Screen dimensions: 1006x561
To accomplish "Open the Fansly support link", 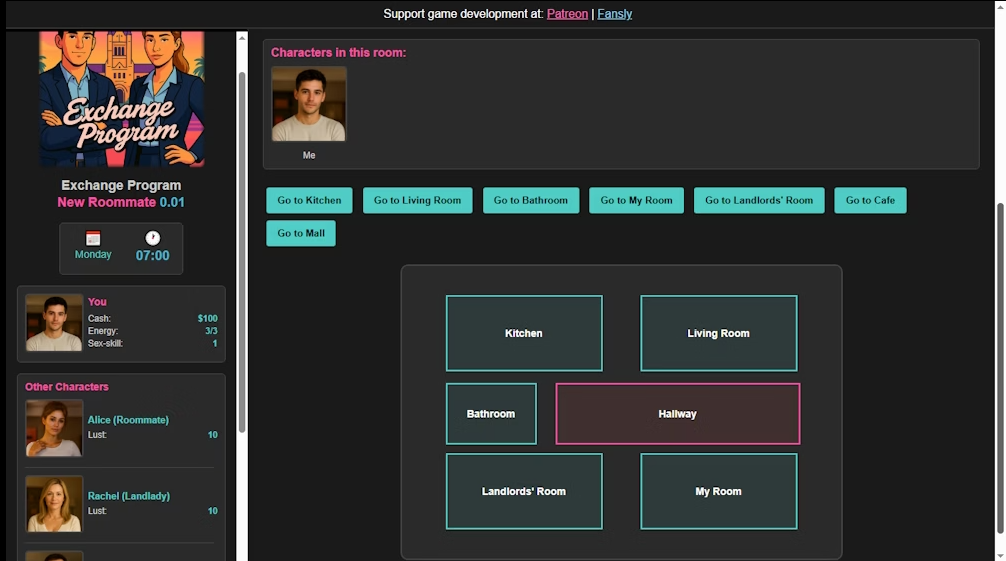I will coord(614,14).
